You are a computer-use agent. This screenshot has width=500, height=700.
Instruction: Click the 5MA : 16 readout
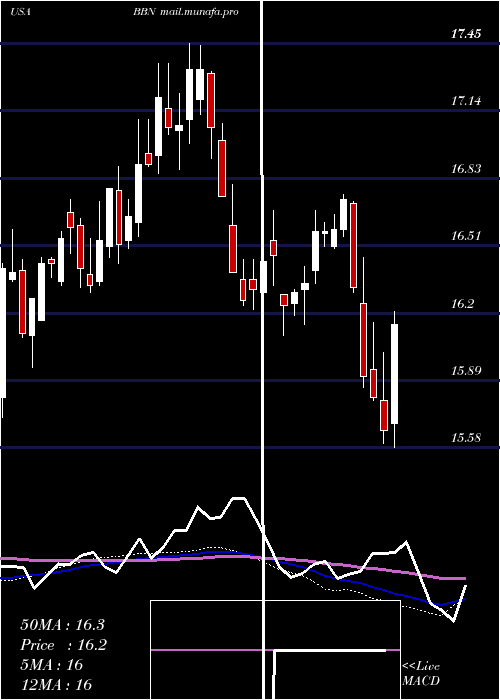[x=52, y=665]
